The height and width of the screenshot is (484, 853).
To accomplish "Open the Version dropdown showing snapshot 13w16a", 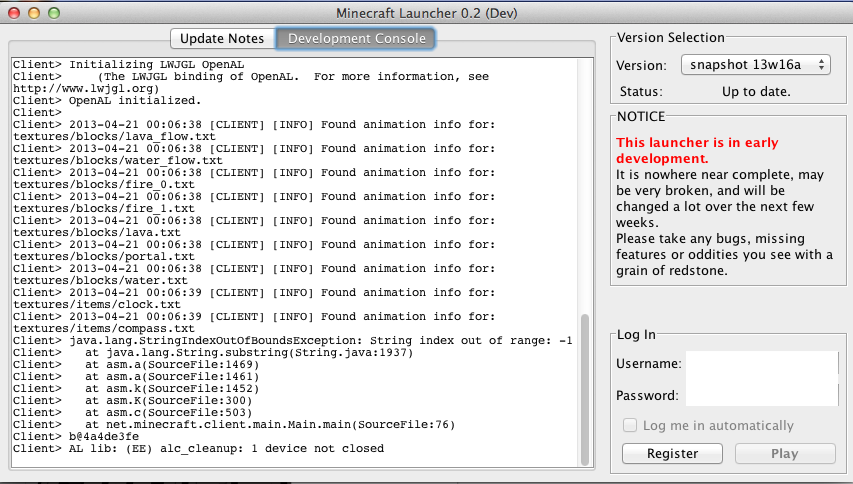I will point(756,65).
